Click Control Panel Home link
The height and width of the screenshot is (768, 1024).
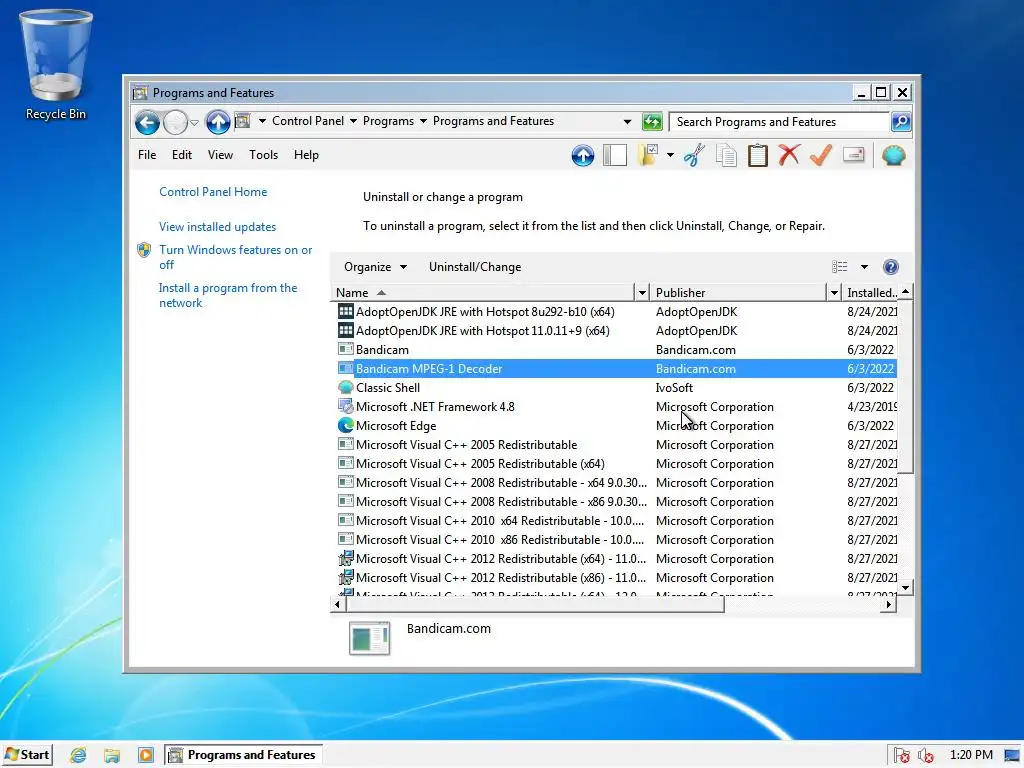[x=213, y=192]
